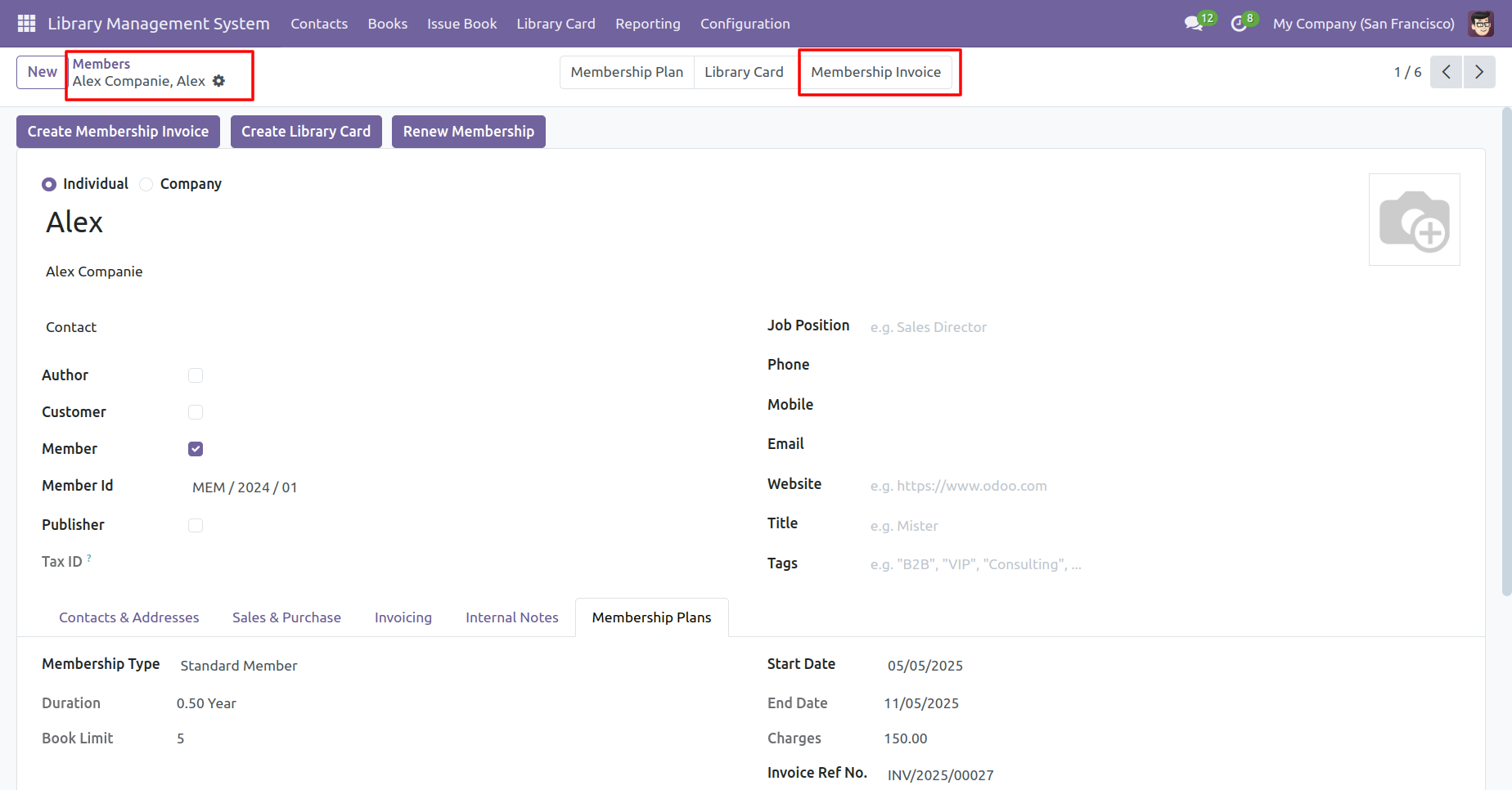Go to previous record arrow
The image size is (1512, 790).
1446,72
